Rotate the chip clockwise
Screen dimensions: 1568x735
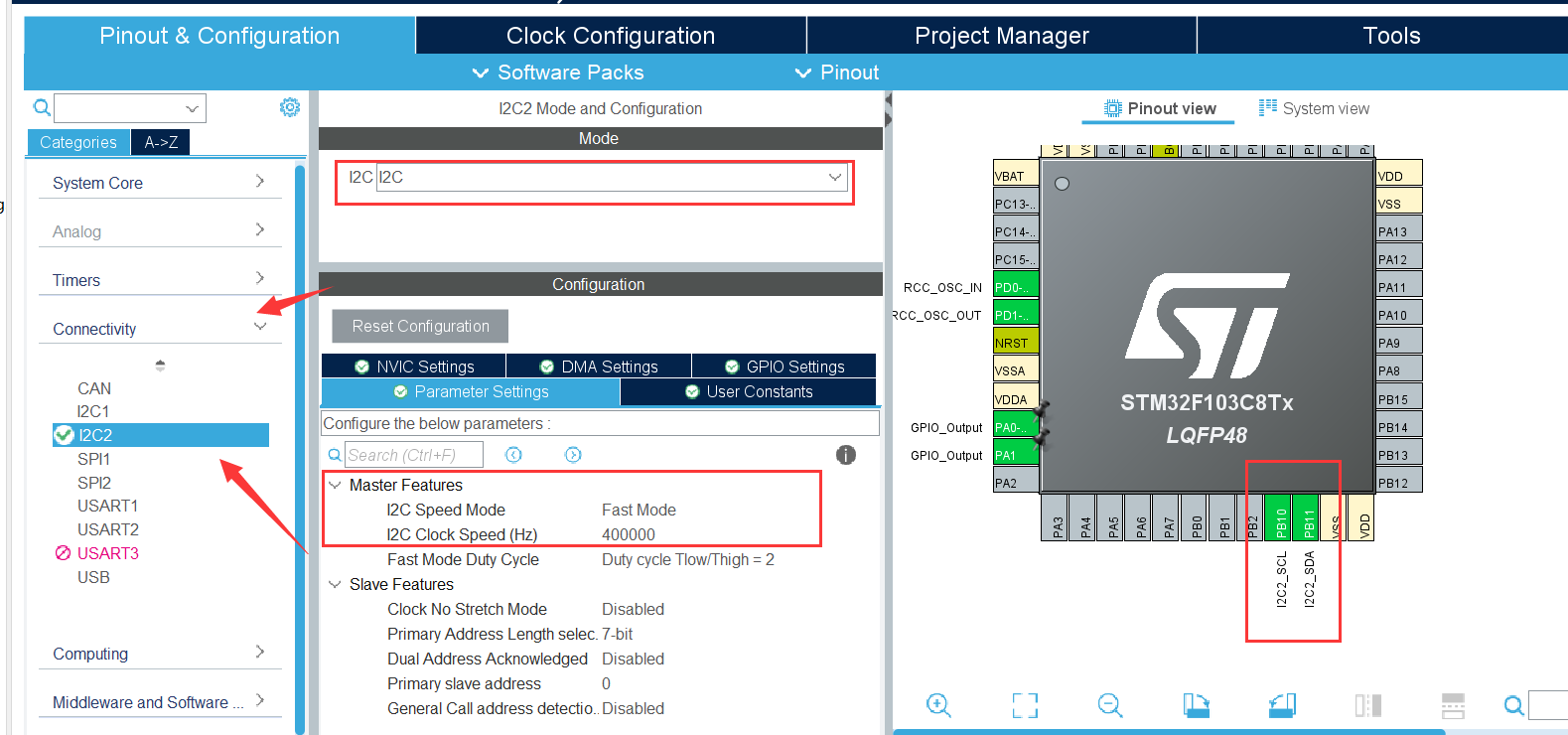[1197, 705]
